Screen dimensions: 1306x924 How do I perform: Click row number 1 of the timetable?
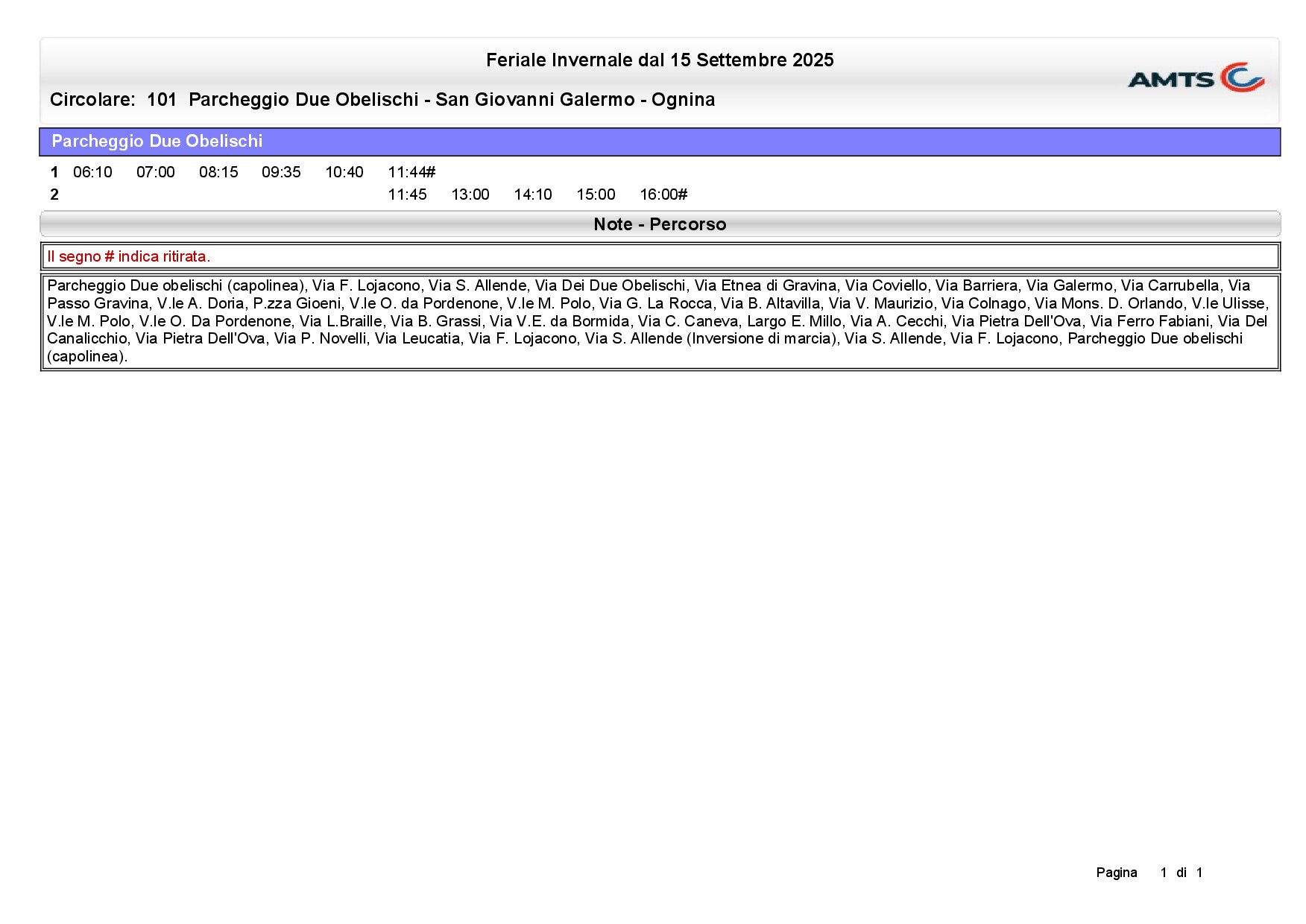tap(54, 172)
